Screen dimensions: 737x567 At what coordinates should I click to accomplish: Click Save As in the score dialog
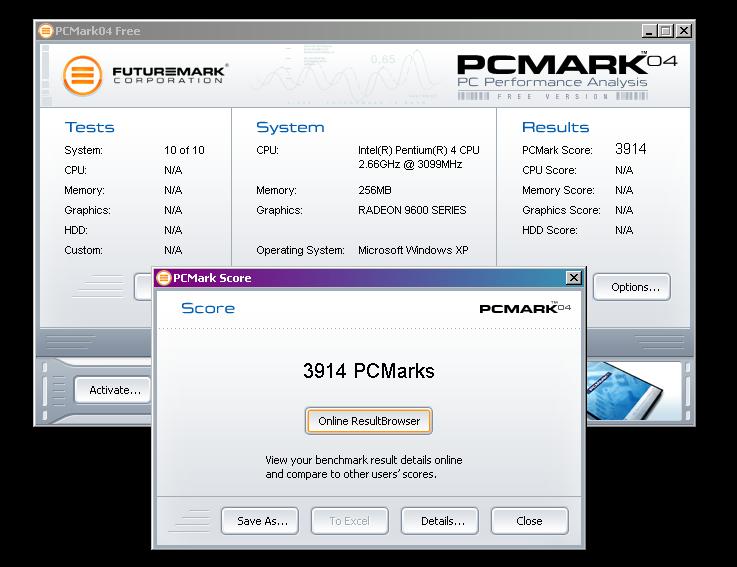(x=260, y=521)
